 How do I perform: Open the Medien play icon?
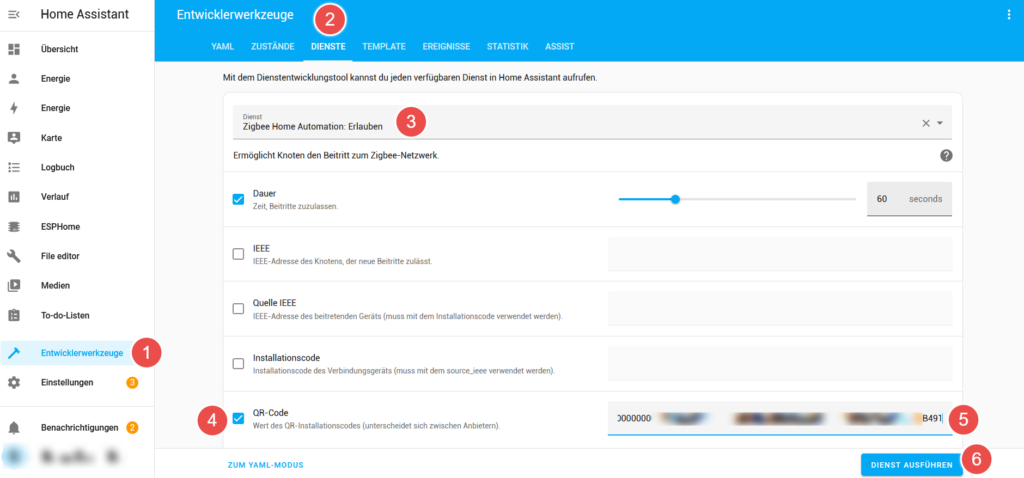(14, 285)
